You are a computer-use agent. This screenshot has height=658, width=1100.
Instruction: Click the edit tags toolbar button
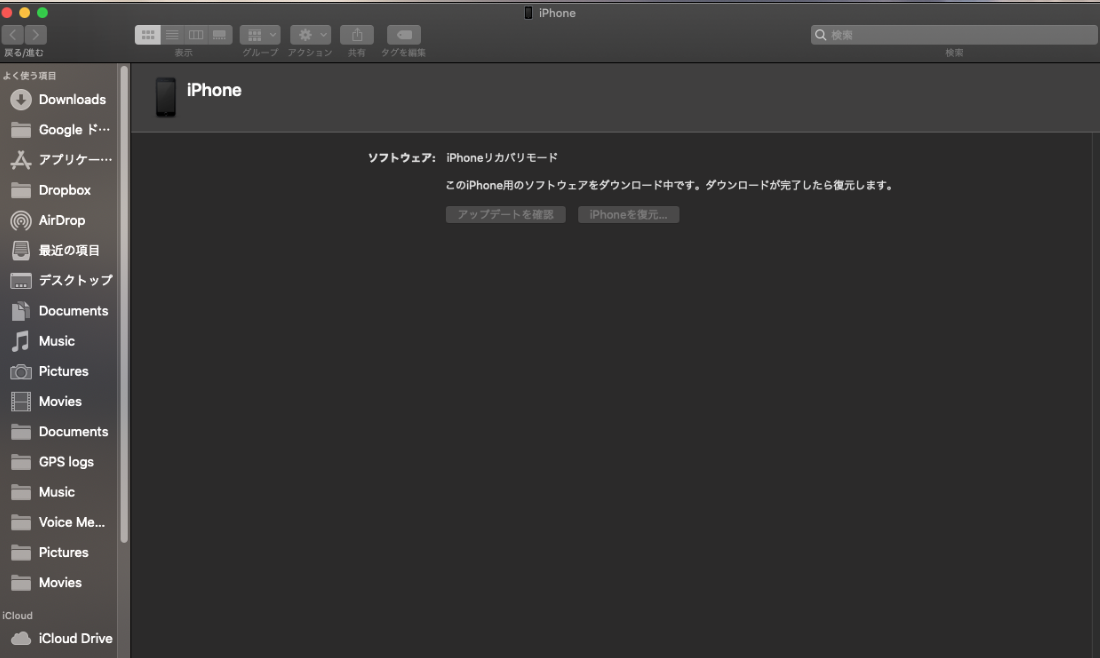[404, 34]
